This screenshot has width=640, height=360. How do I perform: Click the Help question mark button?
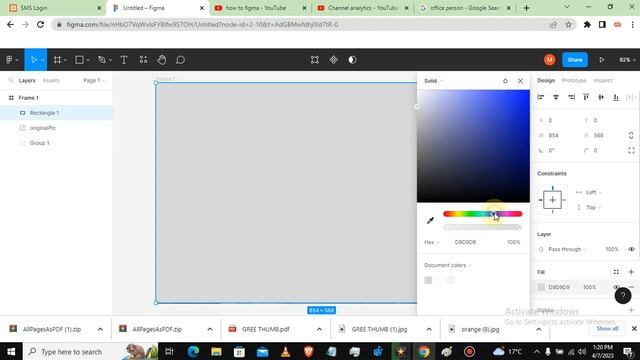(623, 296)
